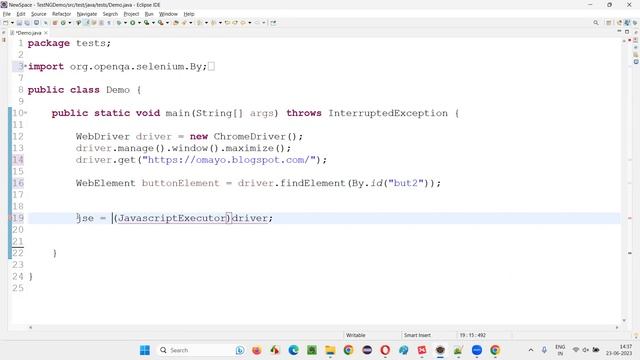Open the Refactor menu
The width and height of the screenshot is (640, 360).
[62, 14]
